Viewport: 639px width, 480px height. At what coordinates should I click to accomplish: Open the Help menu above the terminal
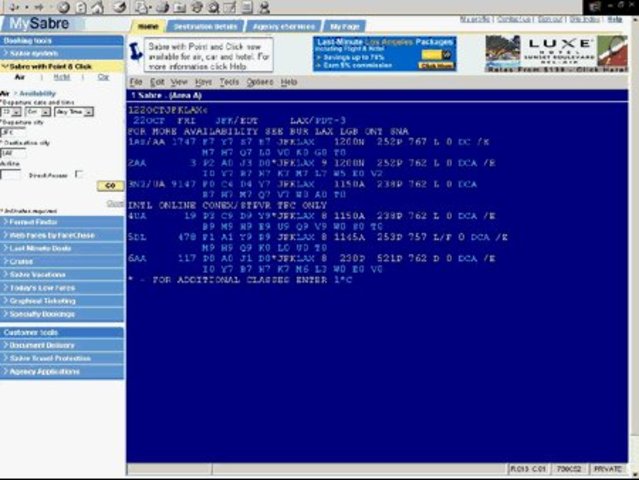[x=289, y=82]
